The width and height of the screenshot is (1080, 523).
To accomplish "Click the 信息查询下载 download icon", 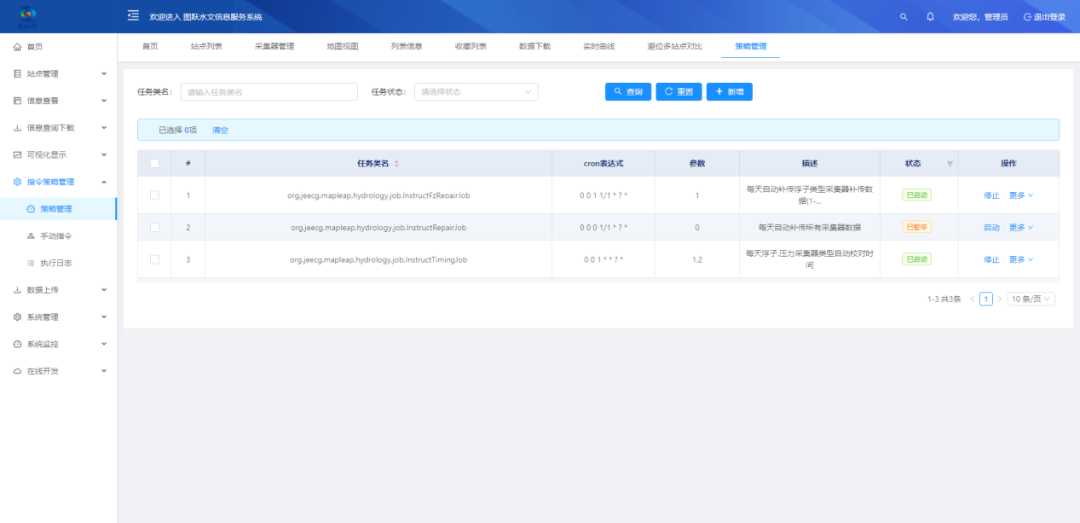I will [18, 127].
